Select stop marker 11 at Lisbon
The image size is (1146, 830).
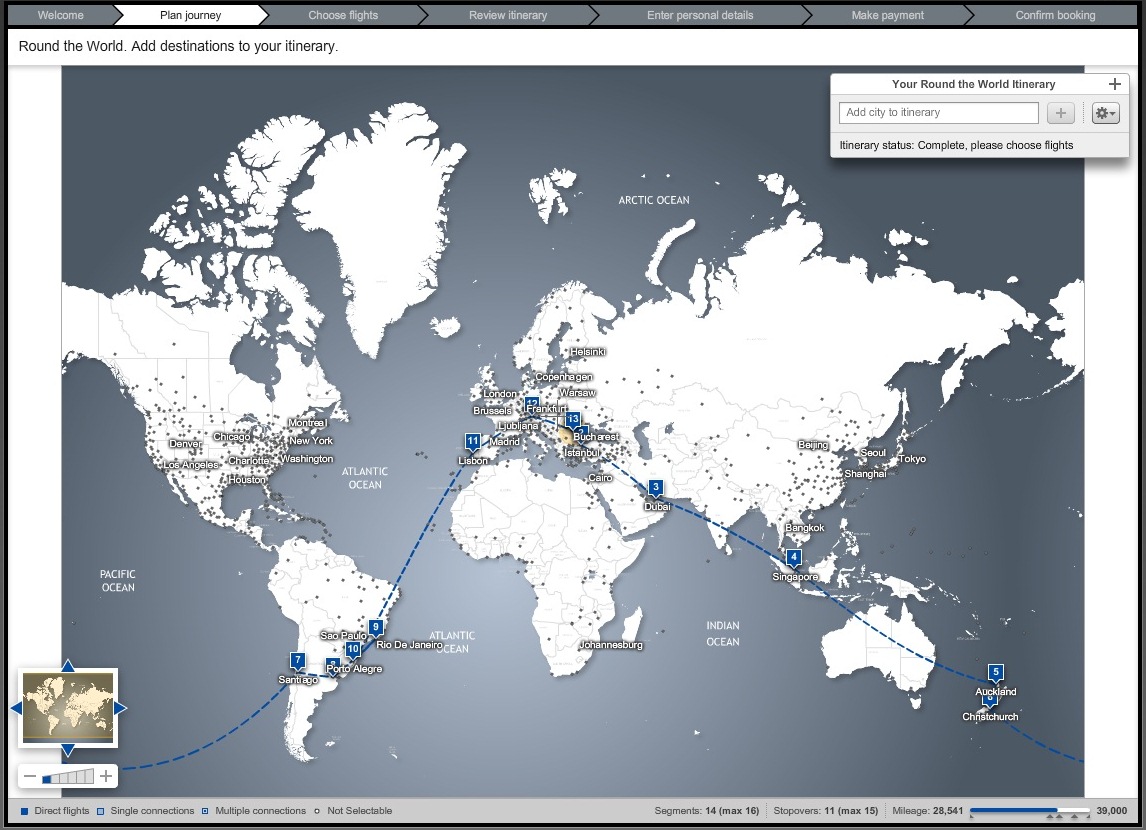472,441
